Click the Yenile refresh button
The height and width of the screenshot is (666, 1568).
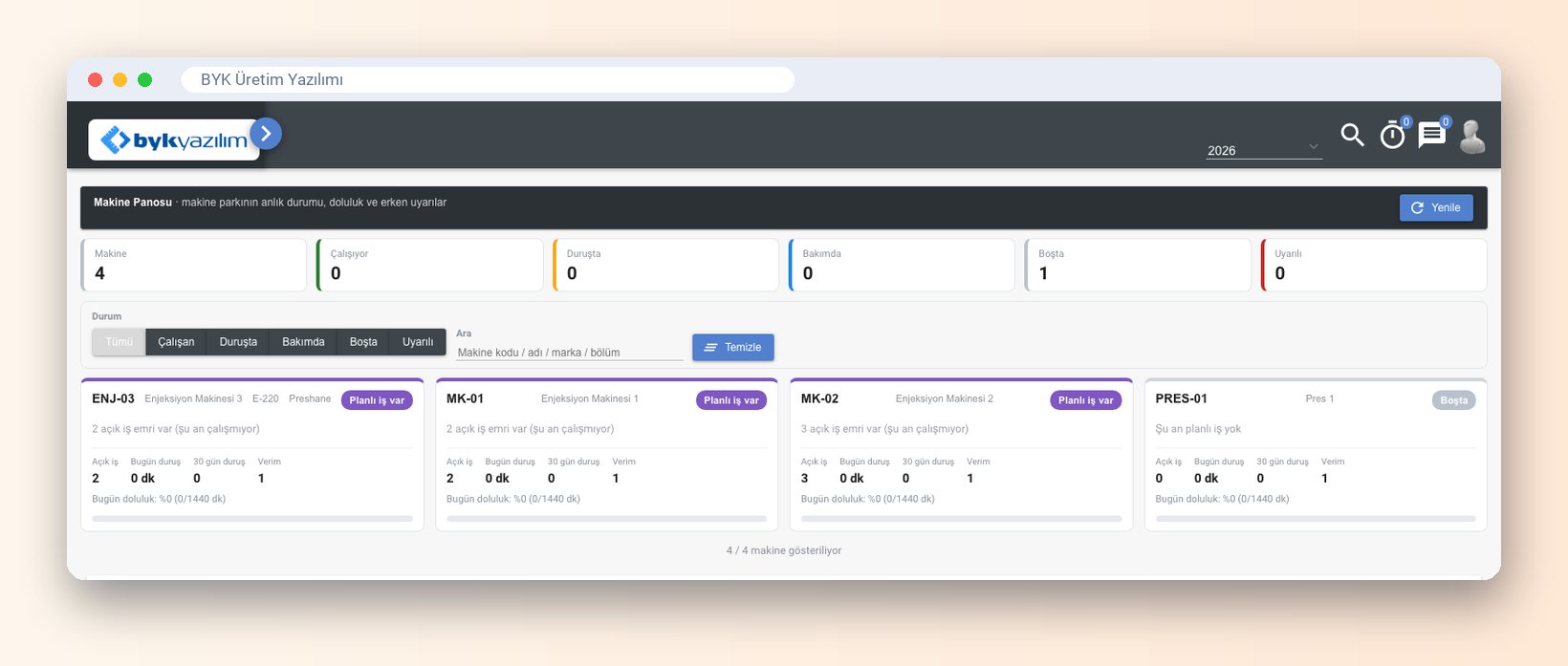coord(1436,207)
